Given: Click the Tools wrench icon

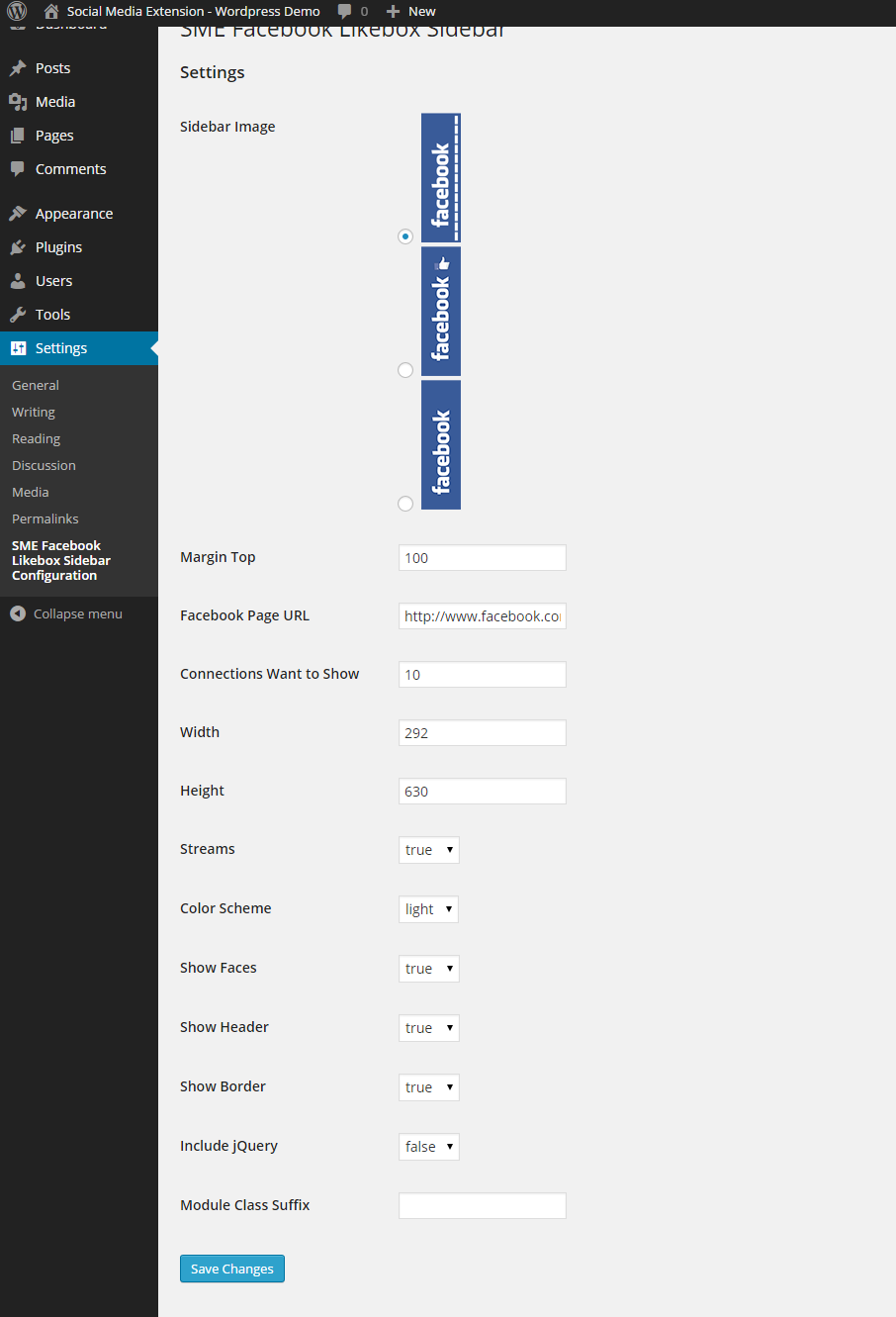Looking at the screenshot, I should tap(18, 315).
